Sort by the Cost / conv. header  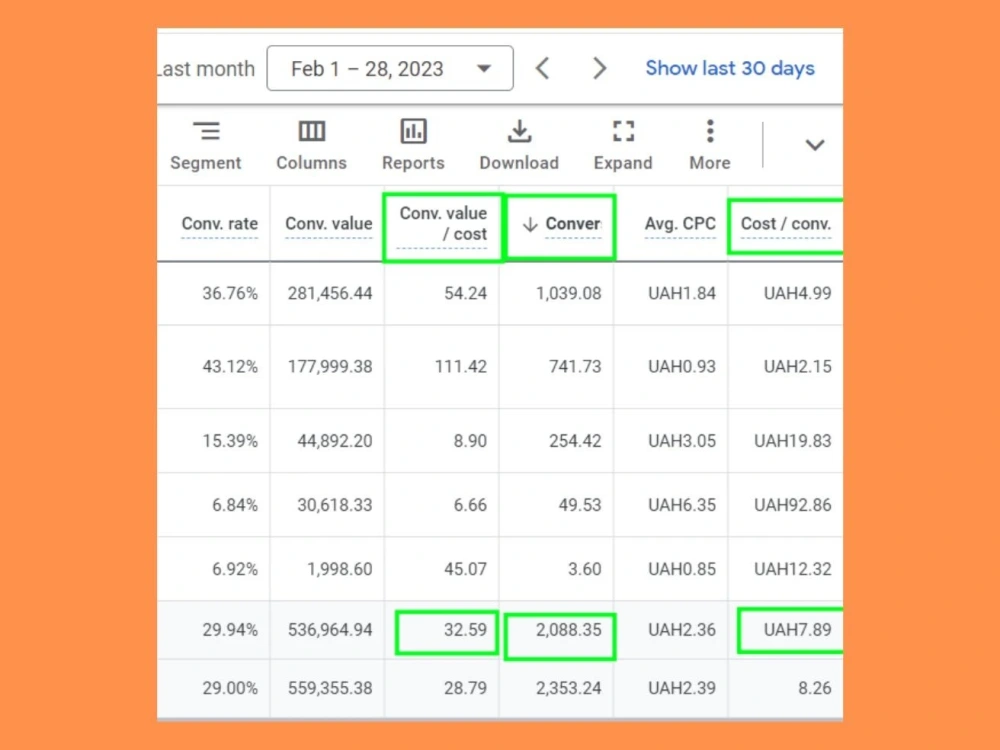coord(786,224)
